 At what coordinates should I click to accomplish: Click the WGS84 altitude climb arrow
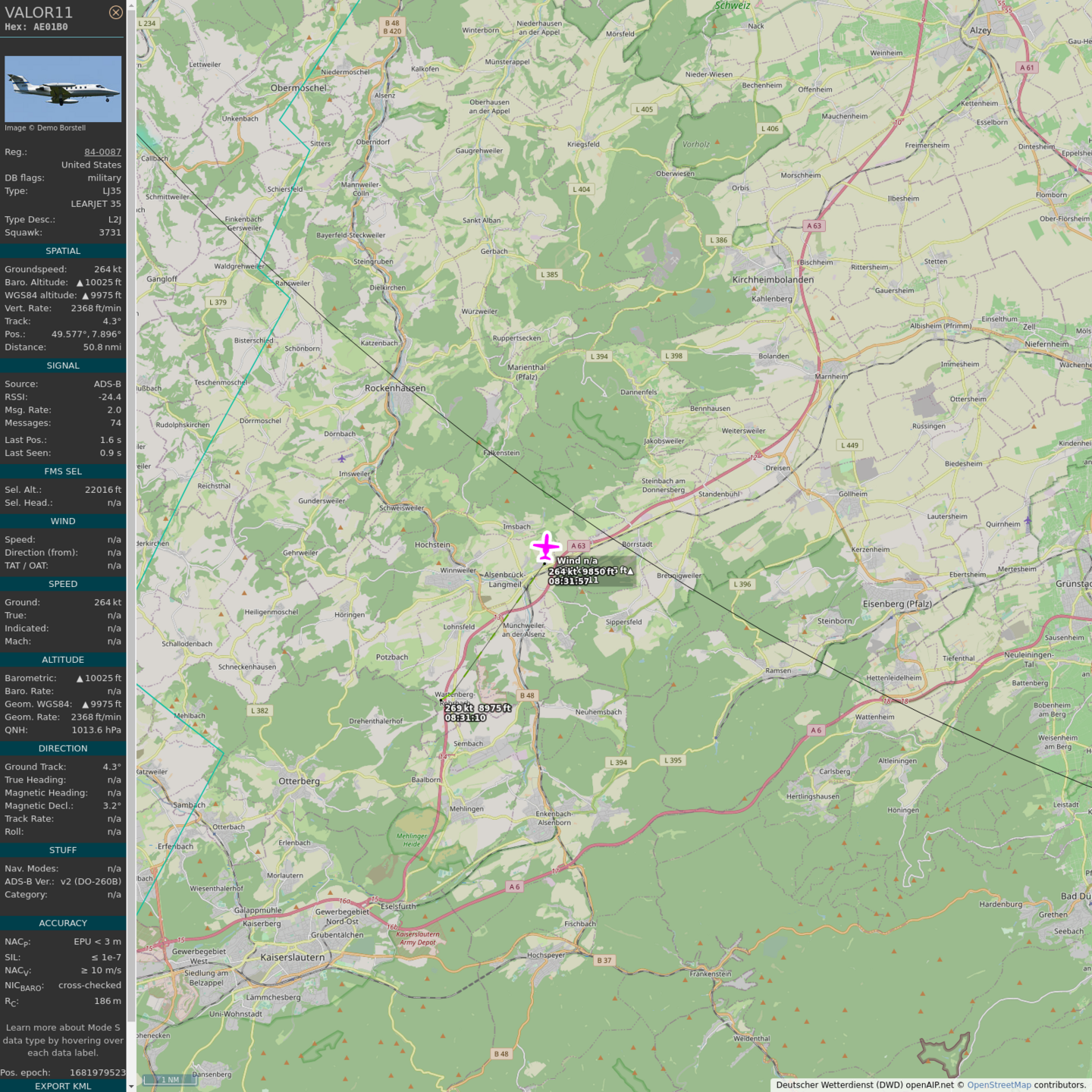pyautogui.click(x=85, y=296)
